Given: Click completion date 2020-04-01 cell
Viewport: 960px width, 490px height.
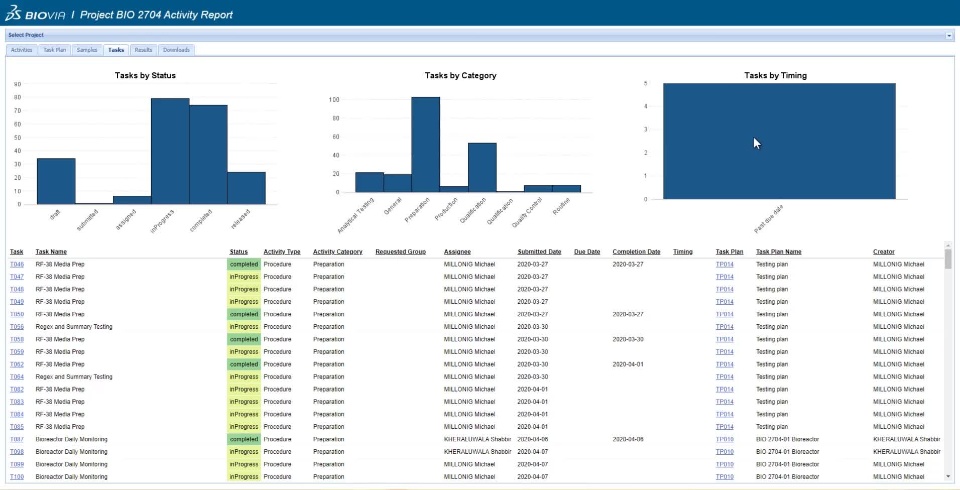Looking at the screenshot, I should click(628, 364).
